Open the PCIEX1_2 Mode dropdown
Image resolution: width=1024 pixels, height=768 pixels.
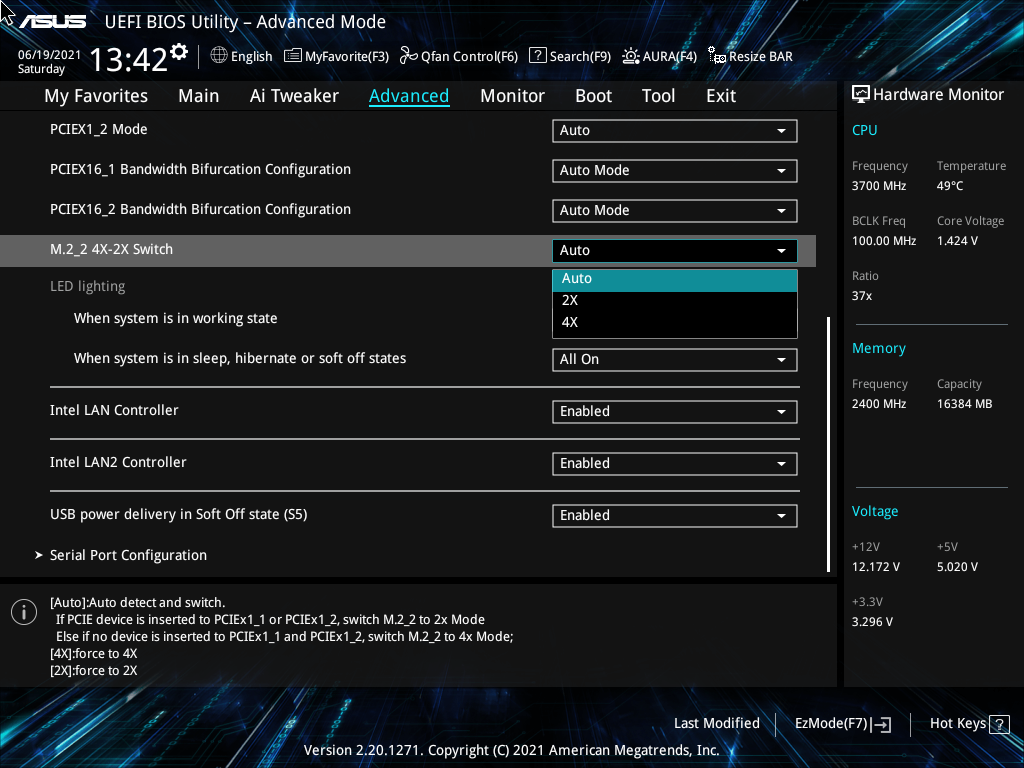pos(674,130)
